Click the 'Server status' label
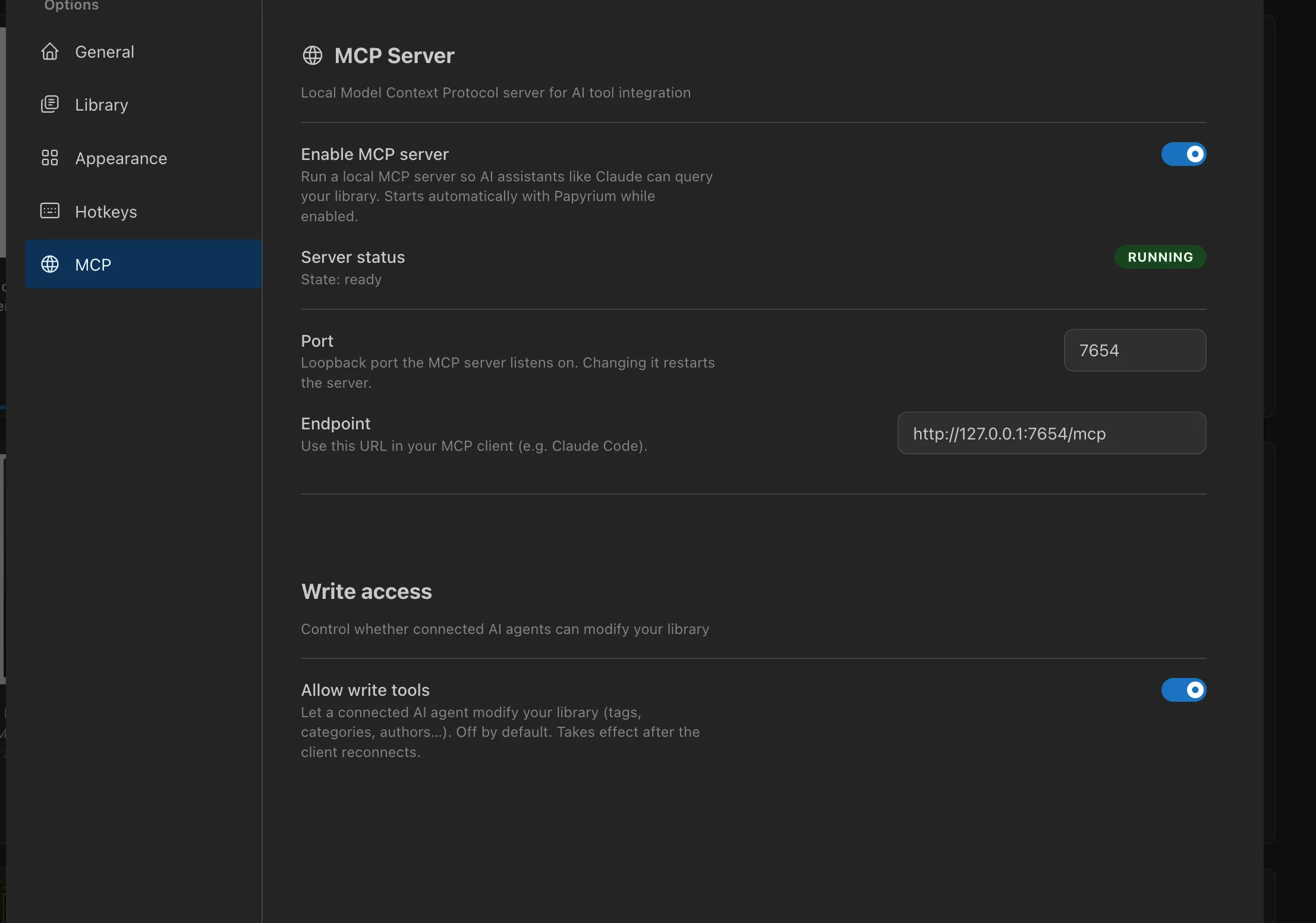1316x923 pixels. [x=352, y=257]
